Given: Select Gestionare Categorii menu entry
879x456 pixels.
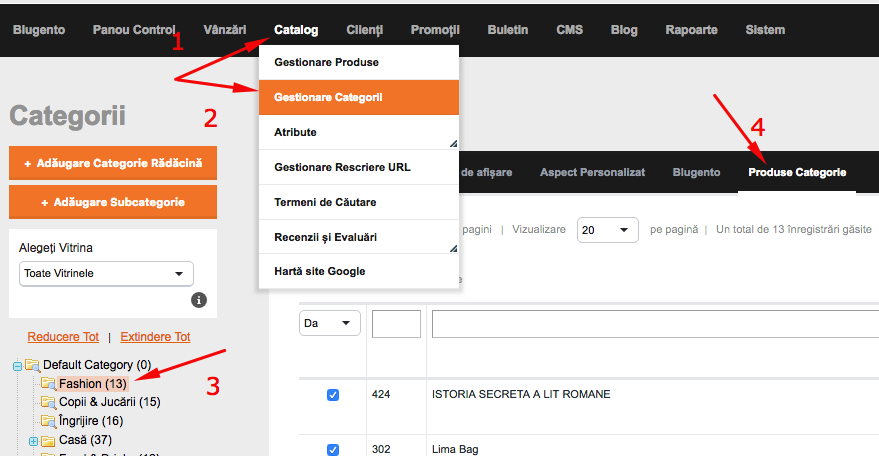Looking at the screenshot, I should [359, 98].
